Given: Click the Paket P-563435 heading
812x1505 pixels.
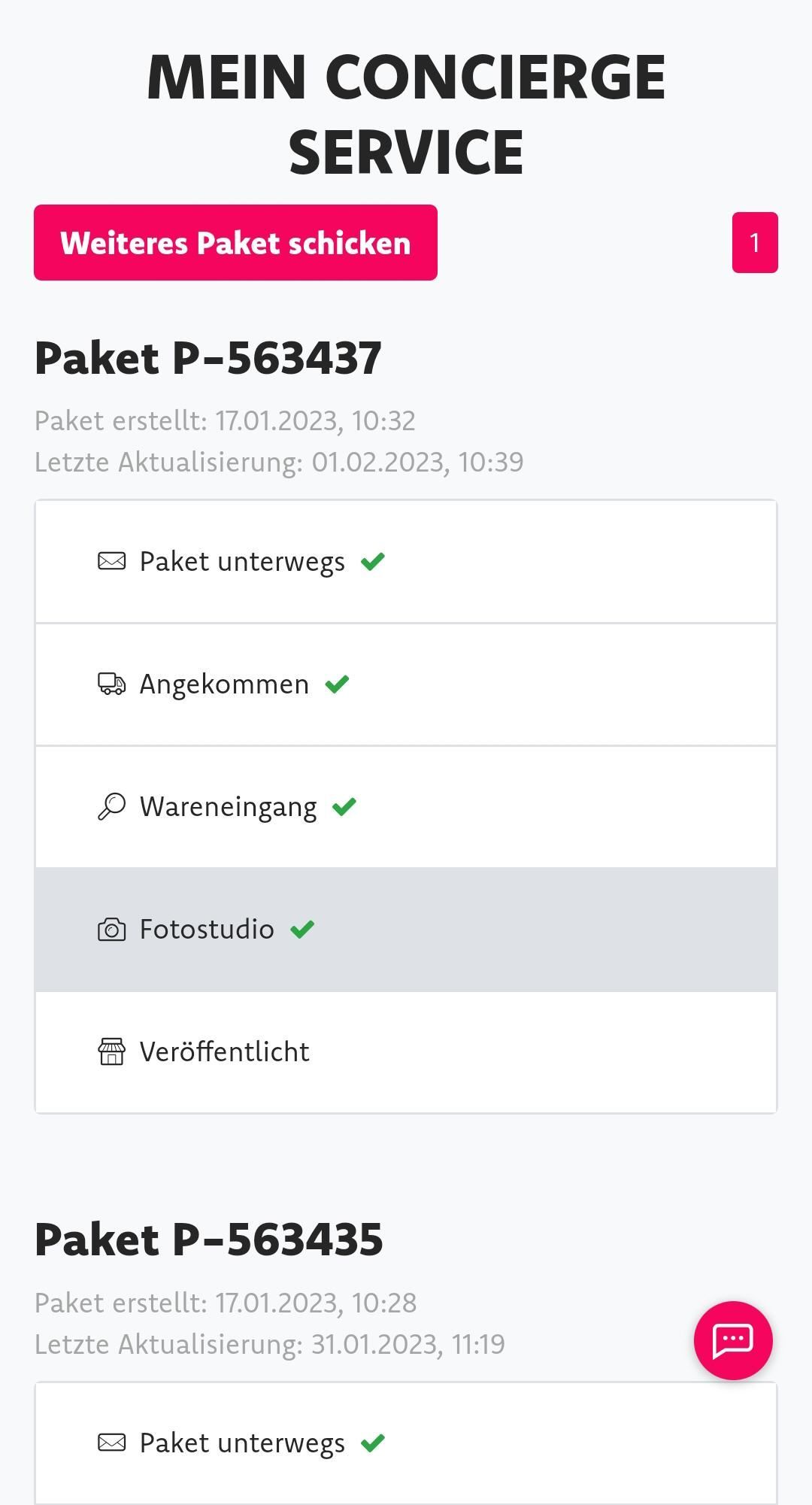Looking at the screenshot, I should pos(209,1240).
